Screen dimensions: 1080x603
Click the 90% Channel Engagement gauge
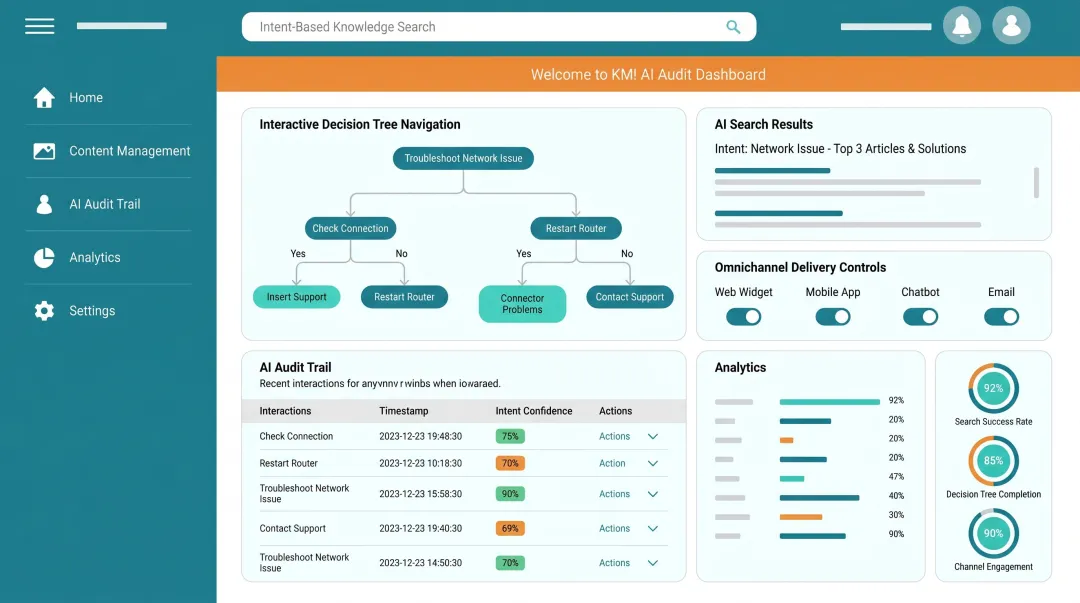(993, 533)
